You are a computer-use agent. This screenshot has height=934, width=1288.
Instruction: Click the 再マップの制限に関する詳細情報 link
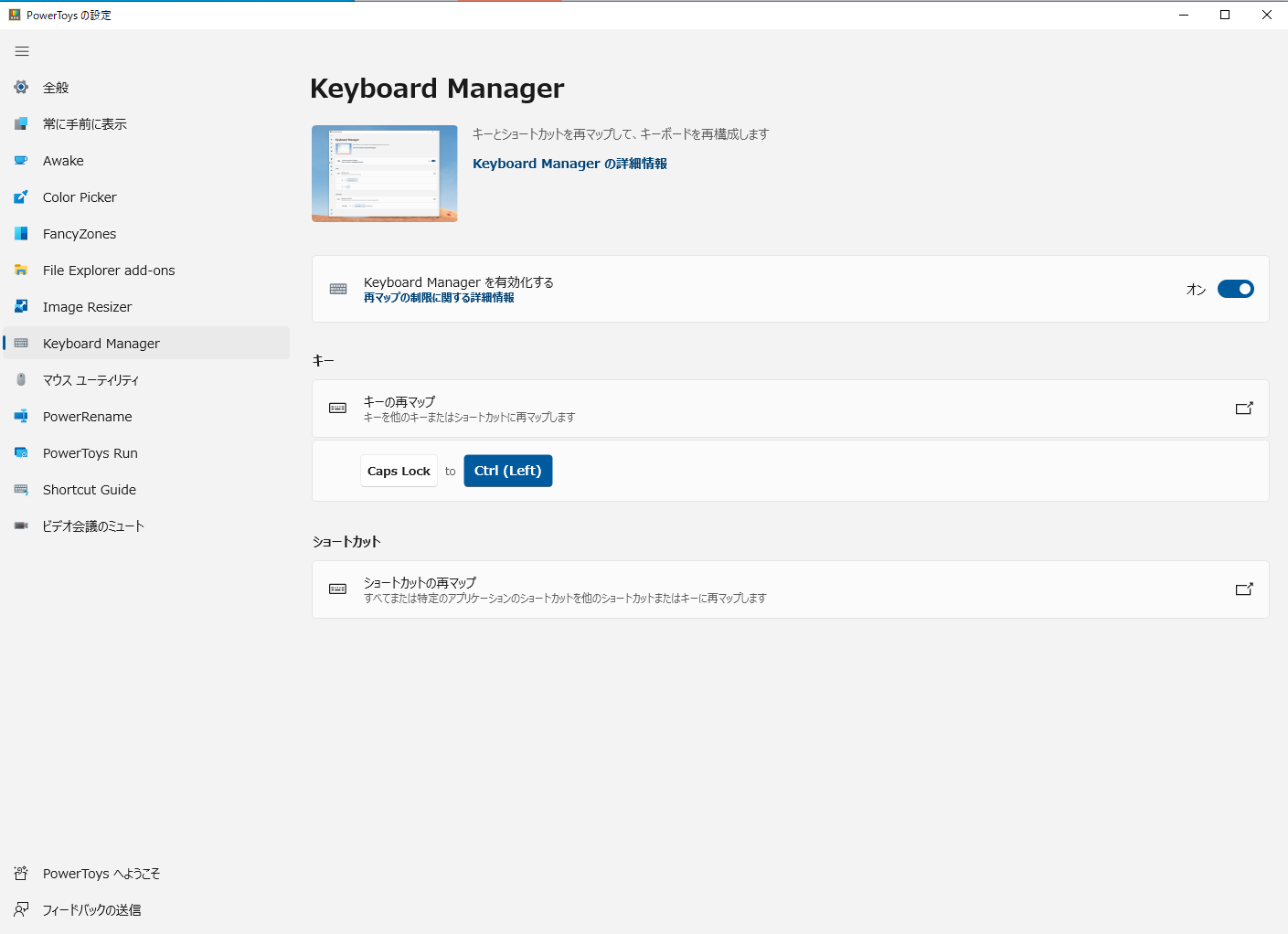[x=439, y=297]
